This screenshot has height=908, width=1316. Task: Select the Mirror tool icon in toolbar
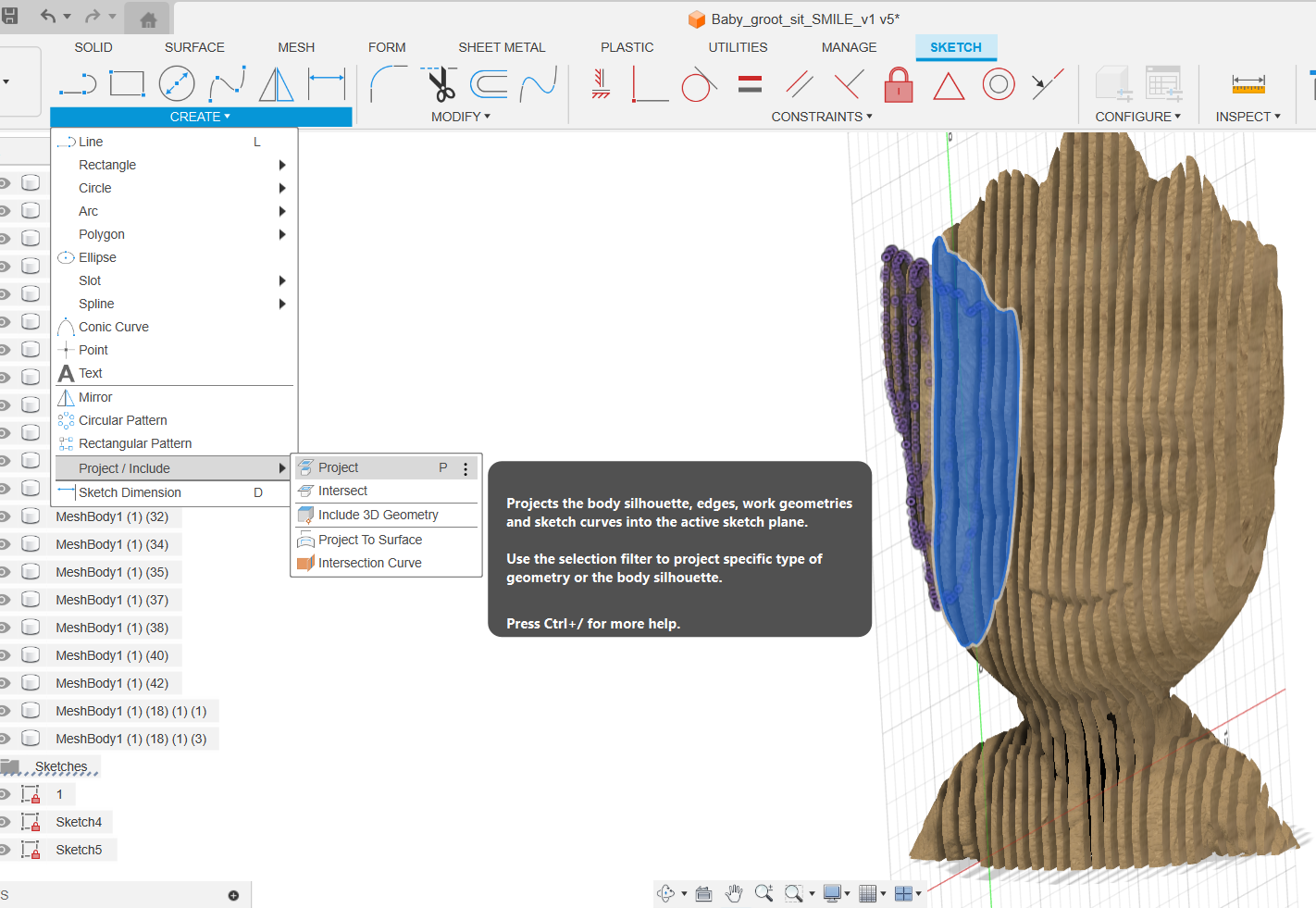point(276,84)
